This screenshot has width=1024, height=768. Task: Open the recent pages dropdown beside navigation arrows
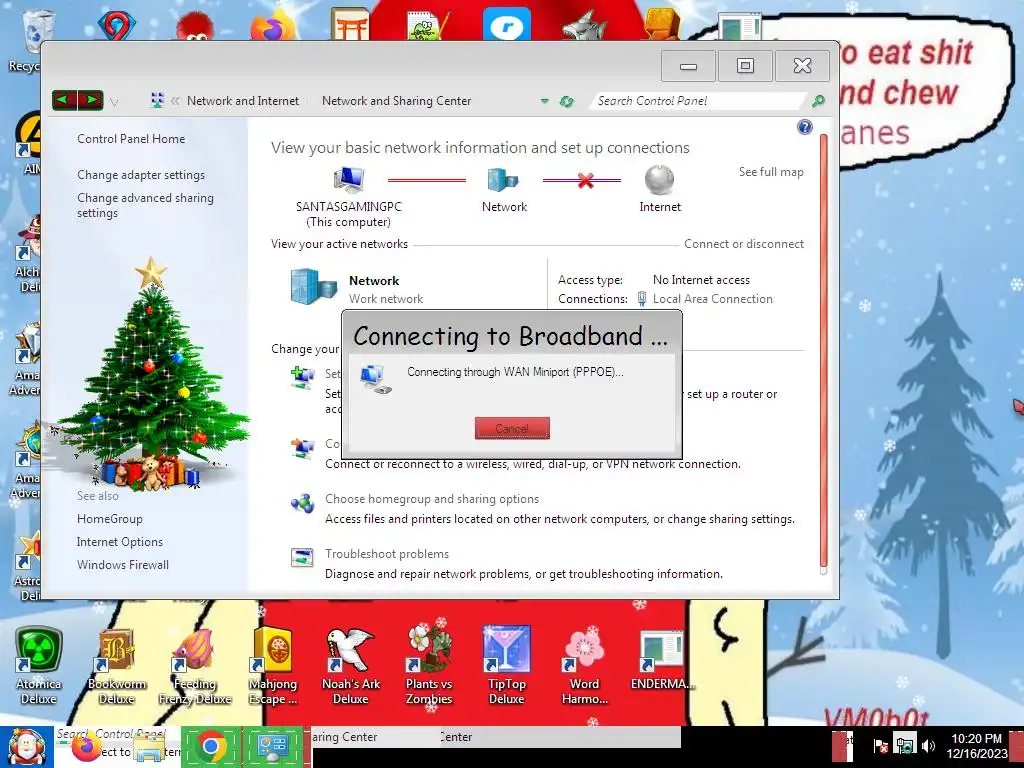[114, 102]
